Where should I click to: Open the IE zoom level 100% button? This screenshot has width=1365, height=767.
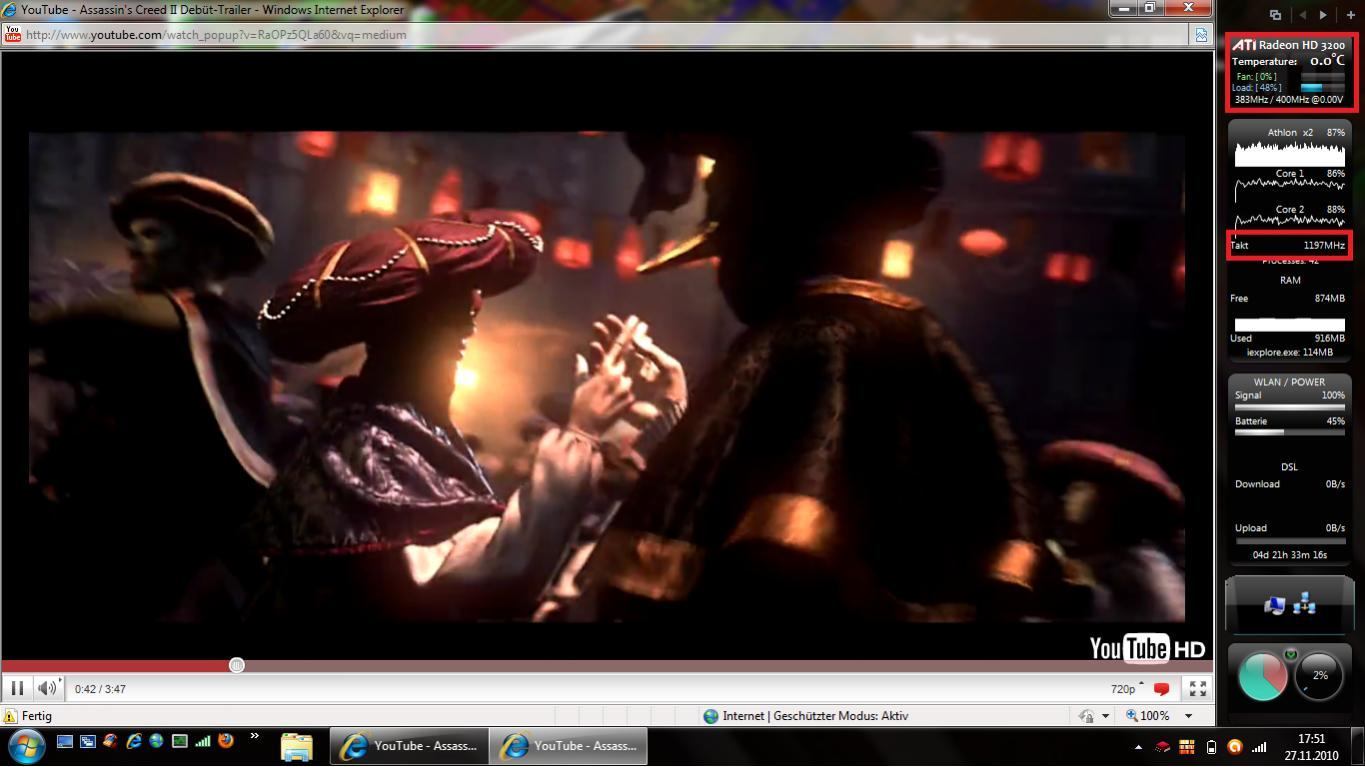tap(1148, 716)
